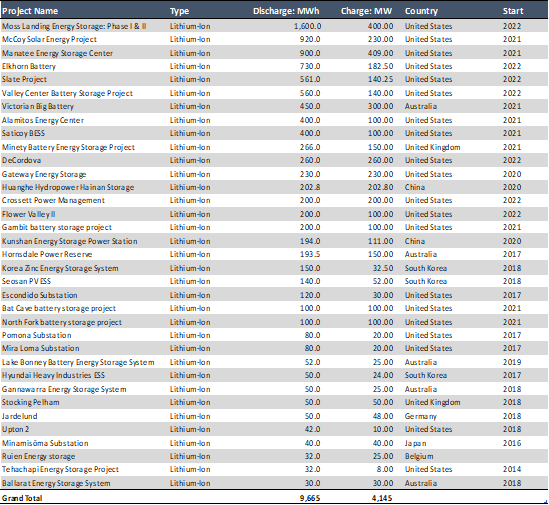The width and height of the screenshot is (549, 505).
Task: Select the 4,145 charge grand total
Action: pos(382,498)
